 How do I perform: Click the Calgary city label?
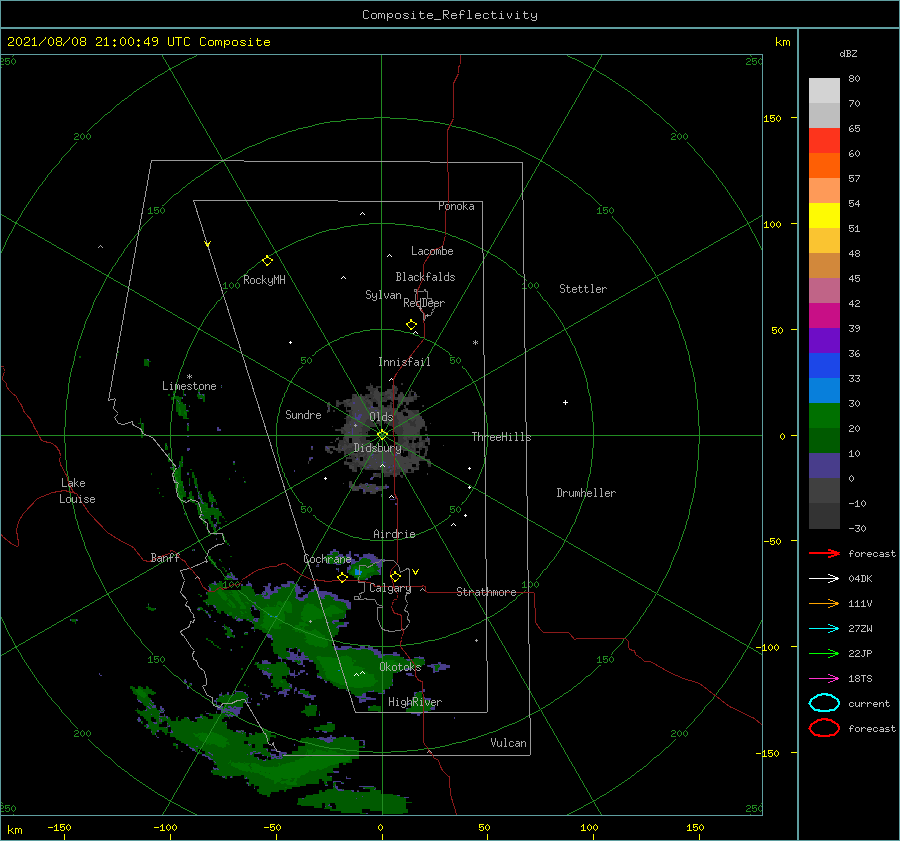(390, 588)
